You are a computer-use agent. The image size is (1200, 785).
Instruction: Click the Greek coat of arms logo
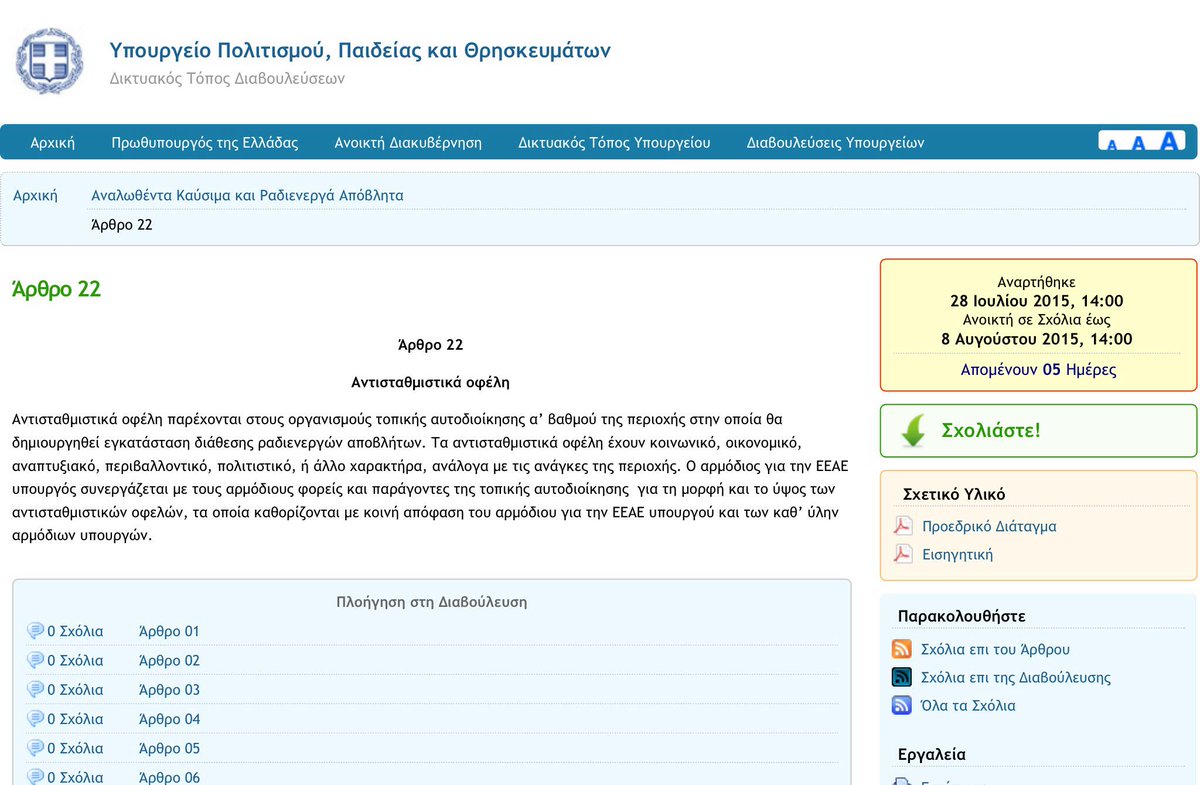point(48,61)
